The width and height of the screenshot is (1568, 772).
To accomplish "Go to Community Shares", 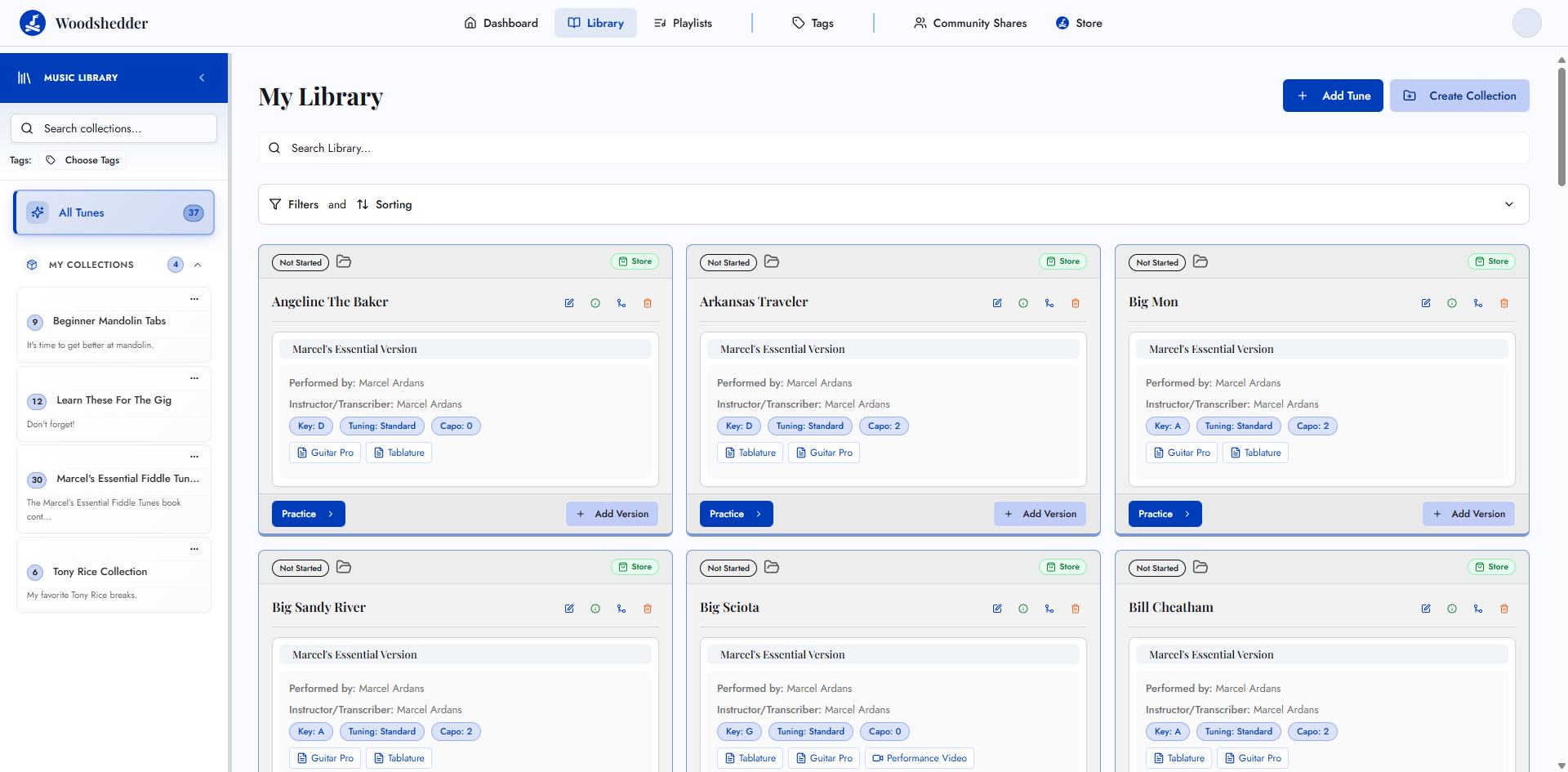I will point(970,23).
